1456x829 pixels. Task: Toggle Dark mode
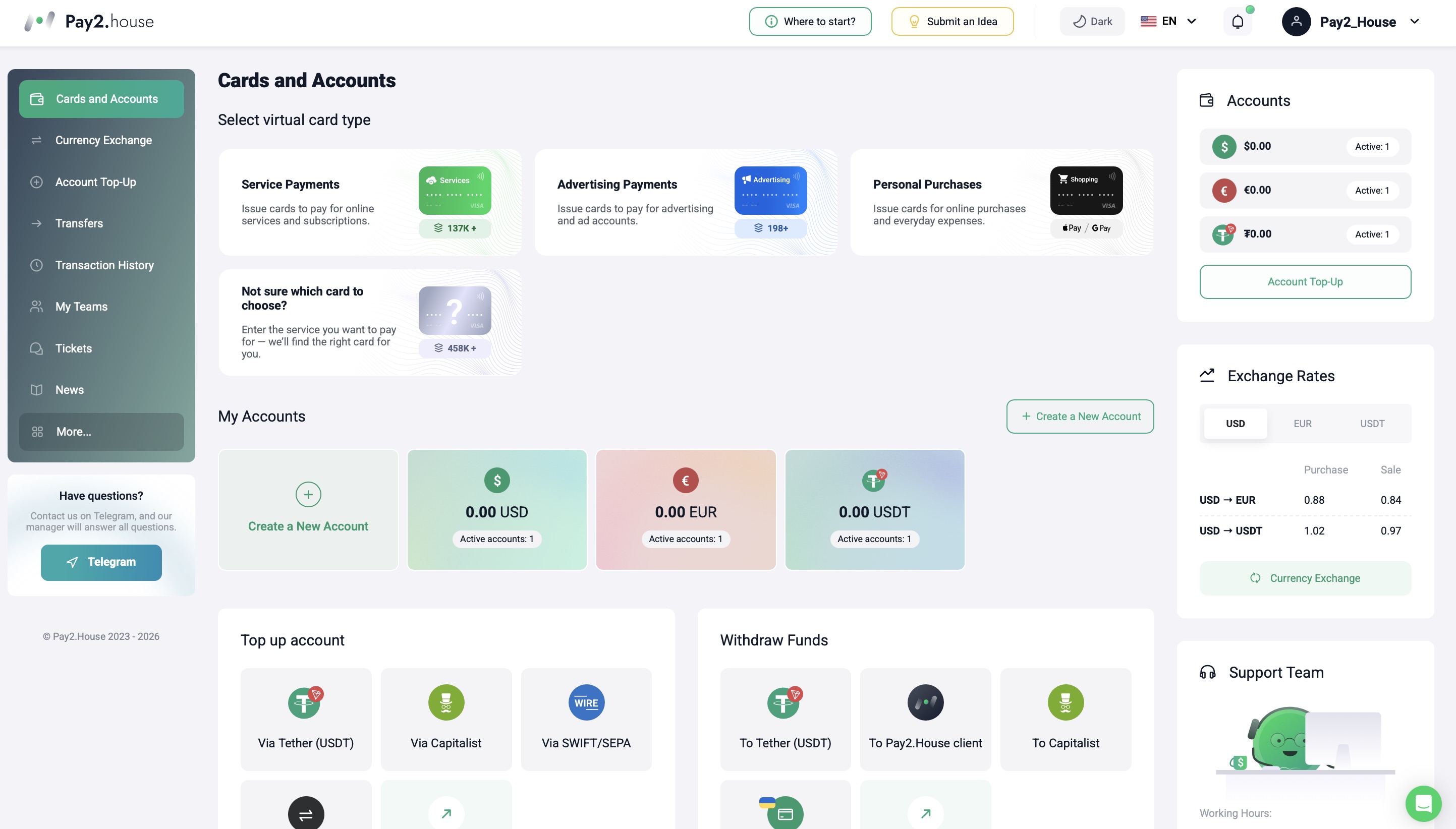[1092, 22]
